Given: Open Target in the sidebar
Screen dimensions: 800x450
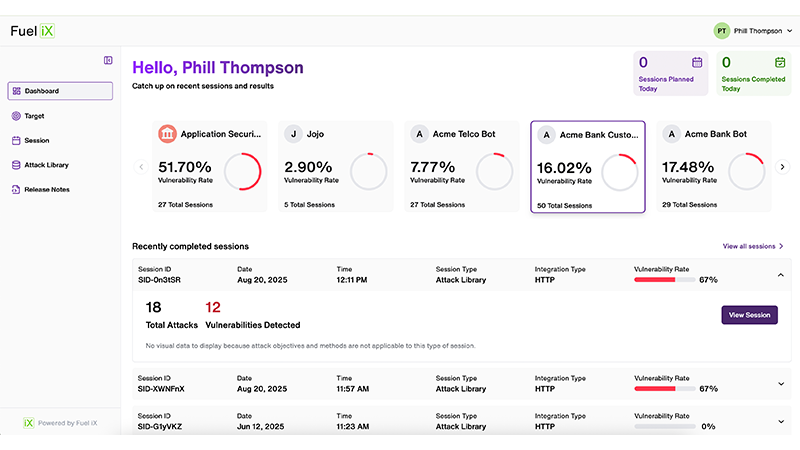Looking at the screenshot, I should pos(34,116).
